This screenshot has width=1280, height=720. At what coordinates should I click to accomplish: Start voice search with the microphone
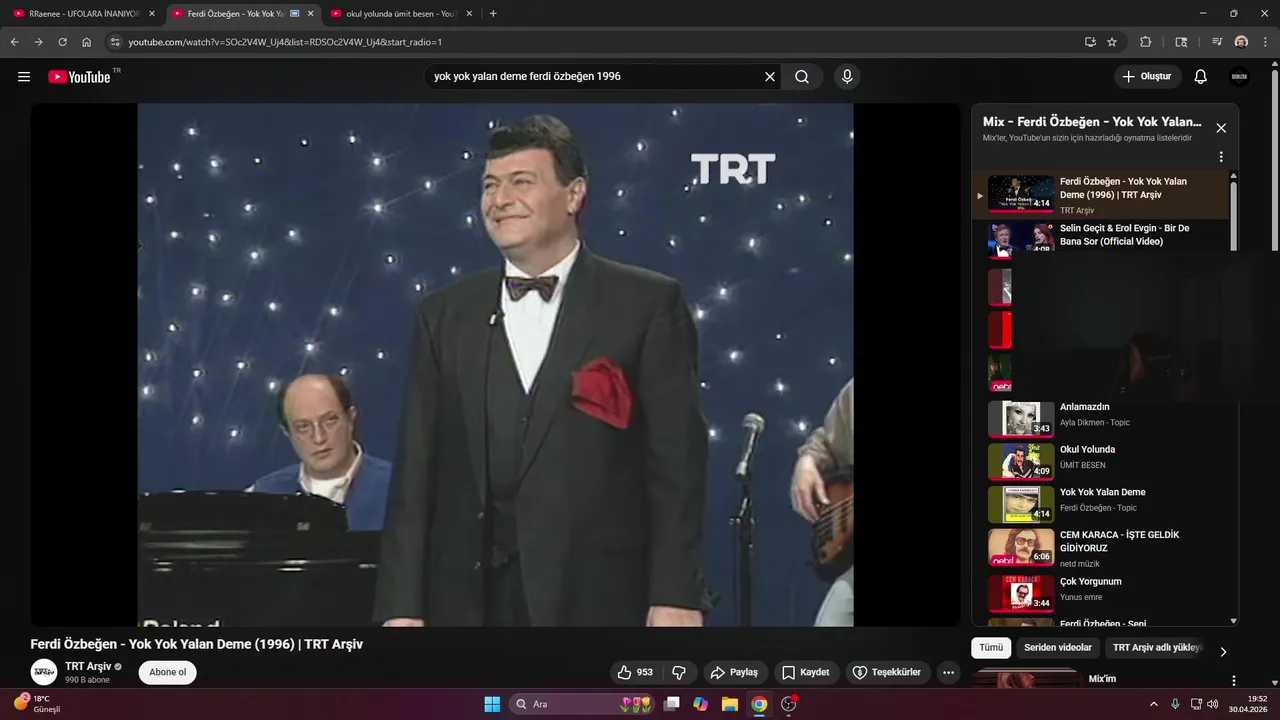[x=847, y=77]
